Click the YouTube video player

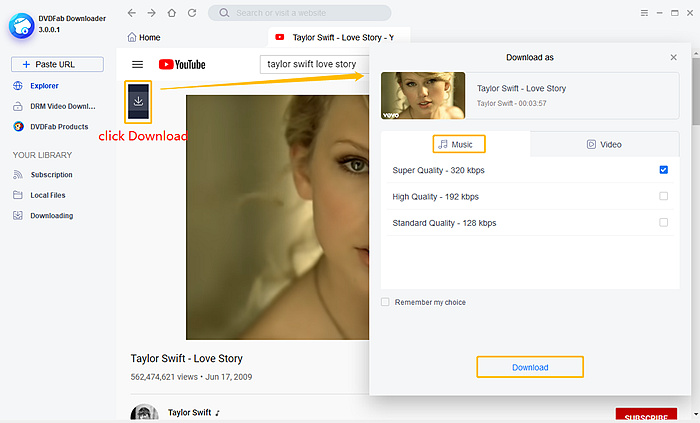pos(277,217)
